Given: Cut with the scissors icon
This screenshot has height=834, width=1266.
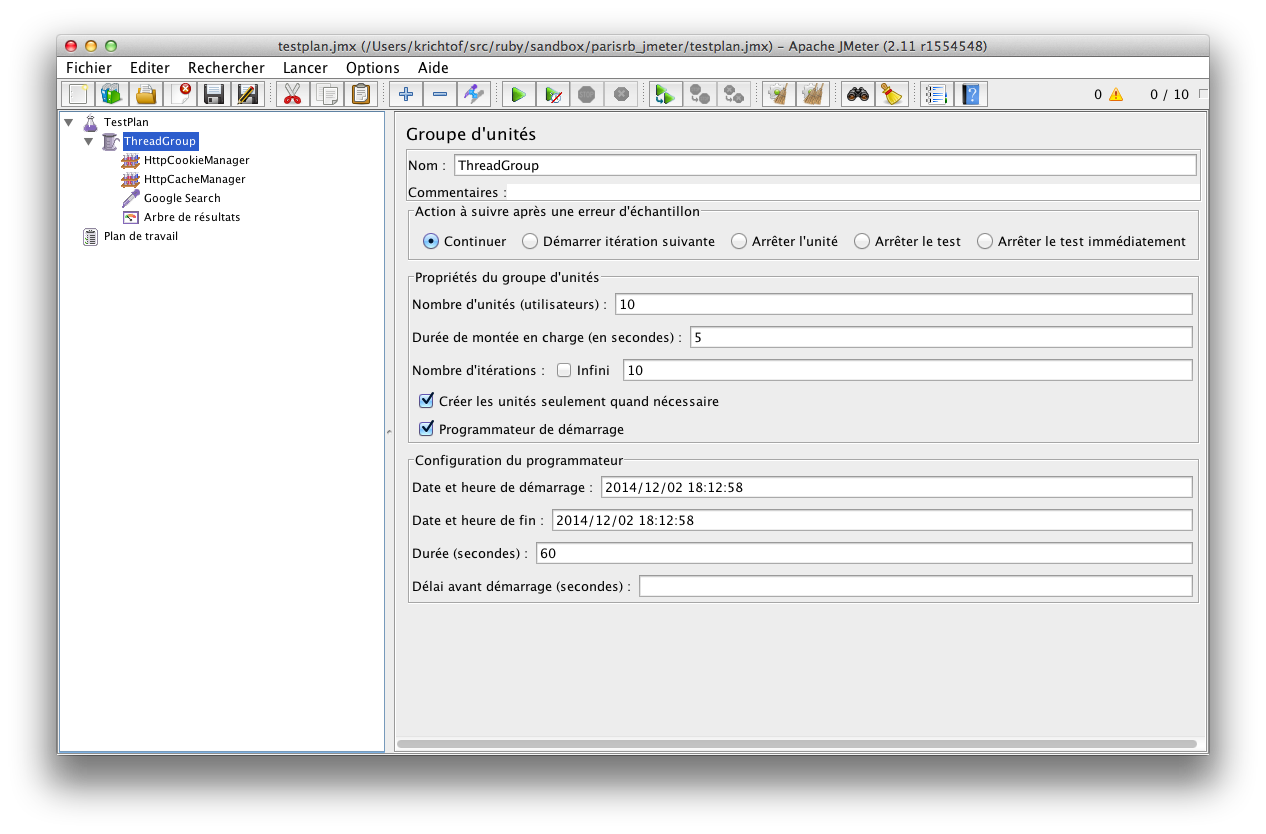Looking at the screenshot, I should click(x=292, y=94).
